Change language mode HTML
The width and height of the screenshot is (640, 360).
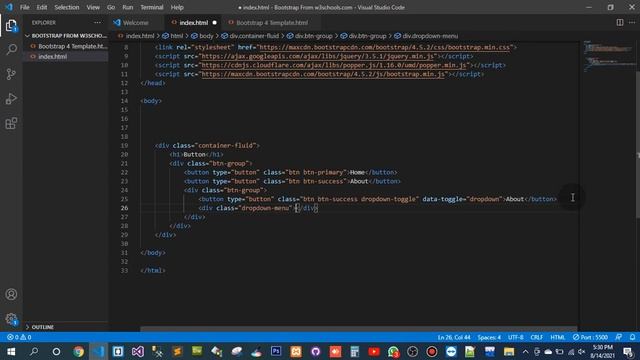(x=558, y=337)
